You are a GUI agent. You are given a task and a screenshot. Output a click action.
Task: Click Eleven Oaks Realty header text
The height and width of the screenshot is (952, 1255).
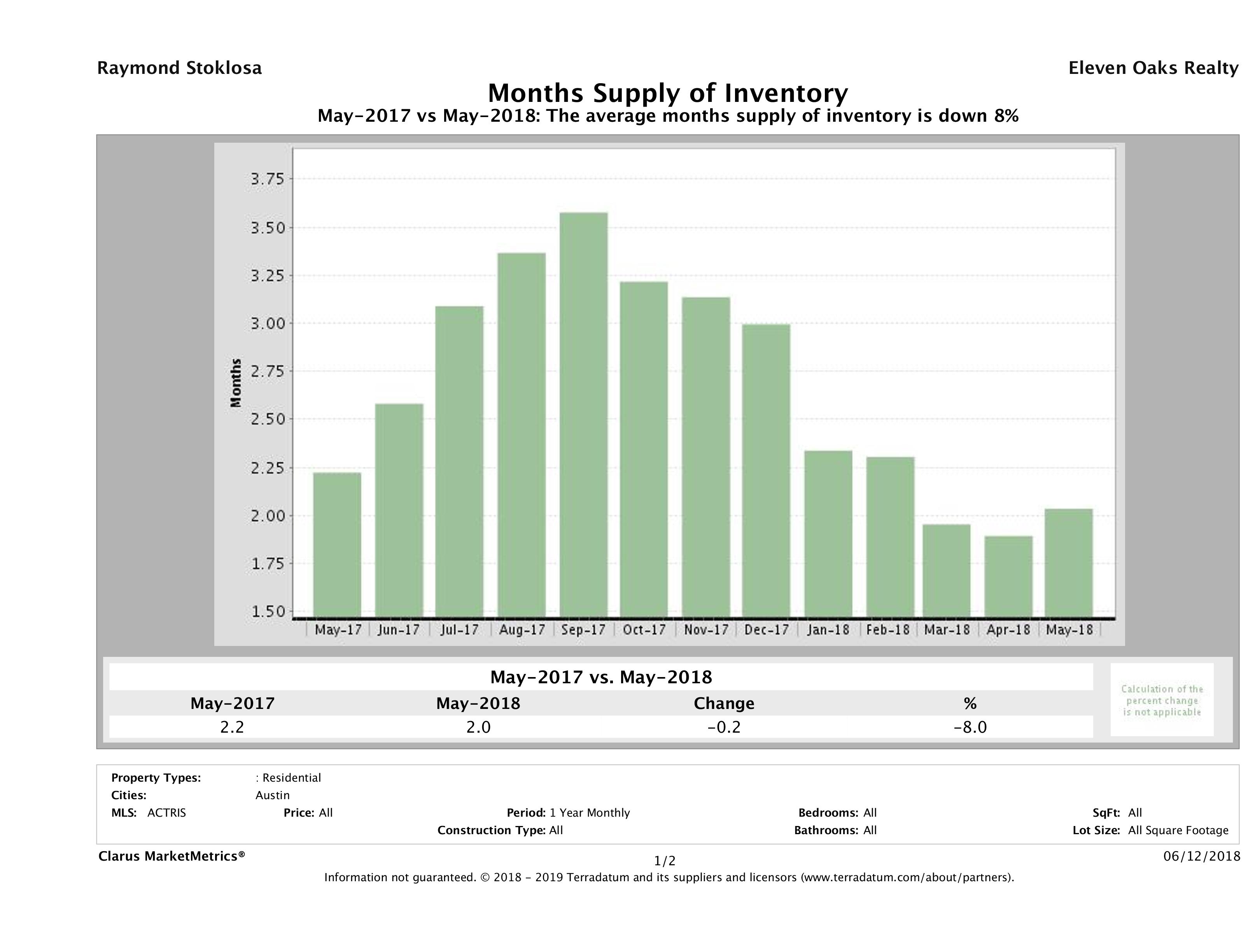point(1153,68)
